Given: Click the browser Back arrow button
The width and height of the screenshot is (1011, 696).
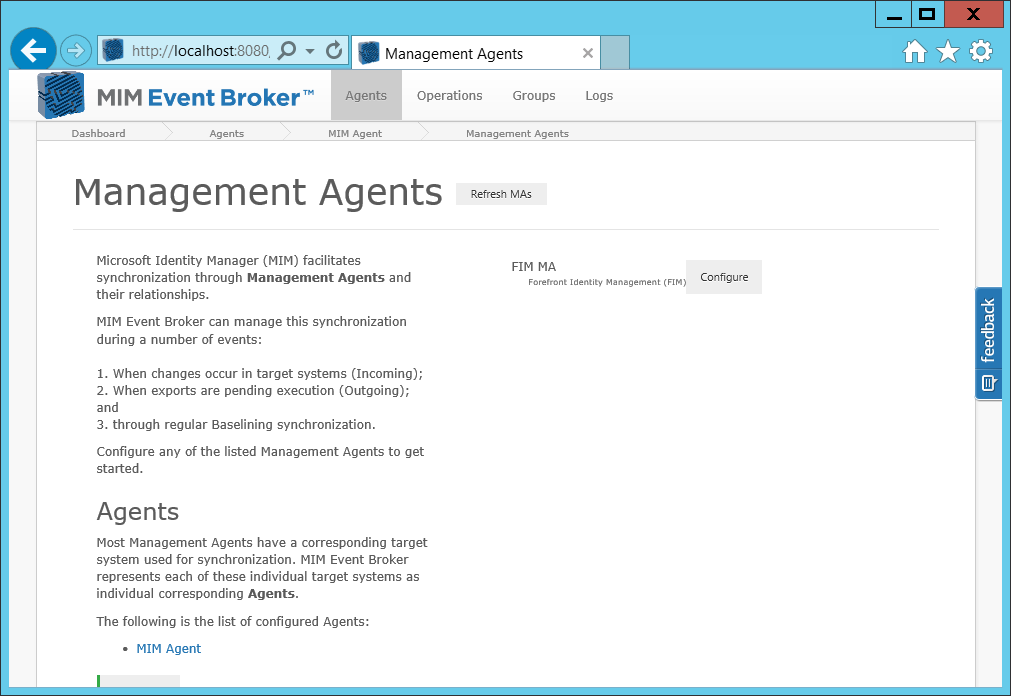Looking at the screenshot, I should [33, 50].
